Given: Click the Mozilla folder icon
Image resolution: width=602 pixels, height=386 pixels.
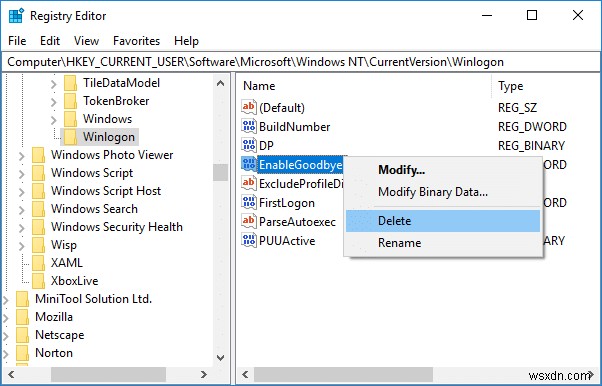Looking at the screenshot, I should [x=22, y=317].
